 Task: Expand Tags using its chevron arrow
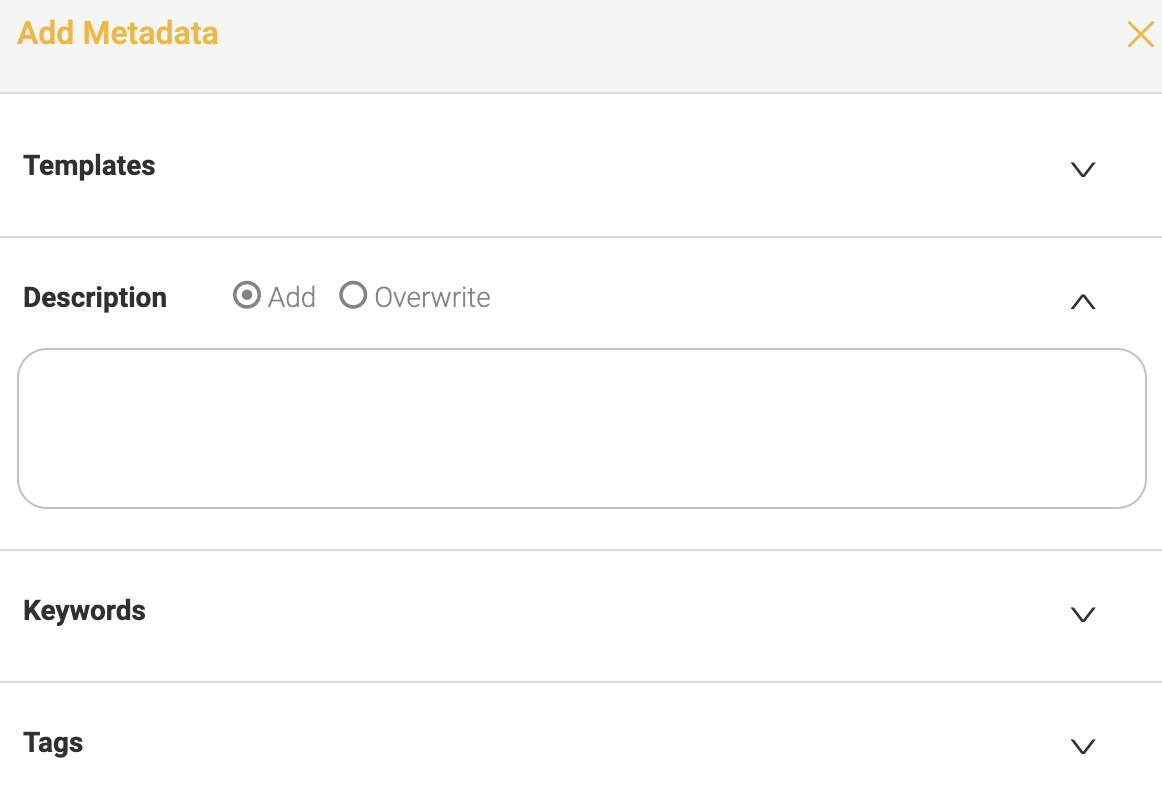(x=1083, y=746)
